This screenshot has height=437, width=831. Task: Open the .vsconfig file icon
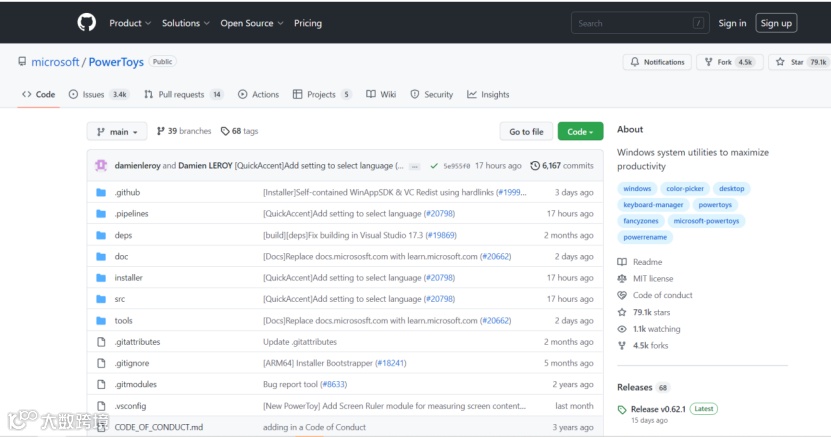(x=101, y=406)
